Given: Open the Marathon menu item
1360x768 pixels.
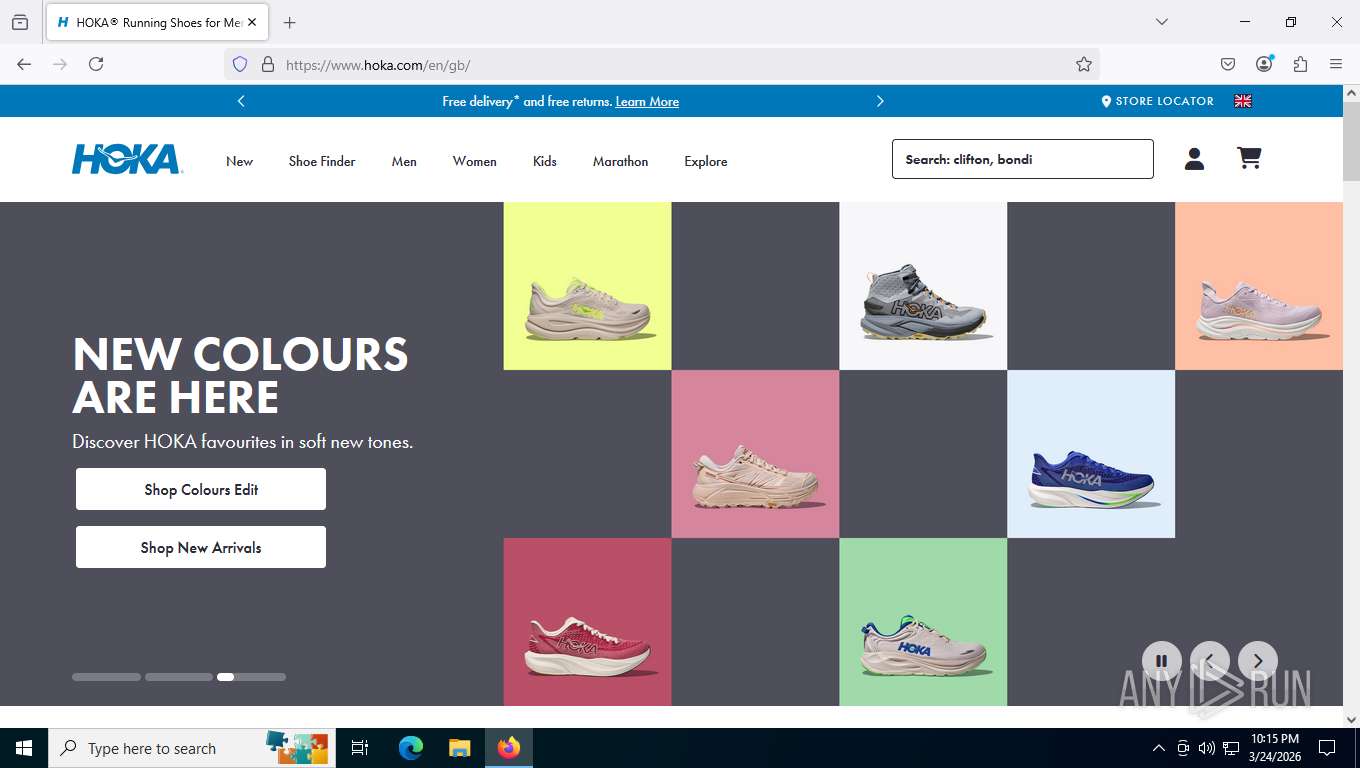Looking at the screenshot, I should 620,161.
